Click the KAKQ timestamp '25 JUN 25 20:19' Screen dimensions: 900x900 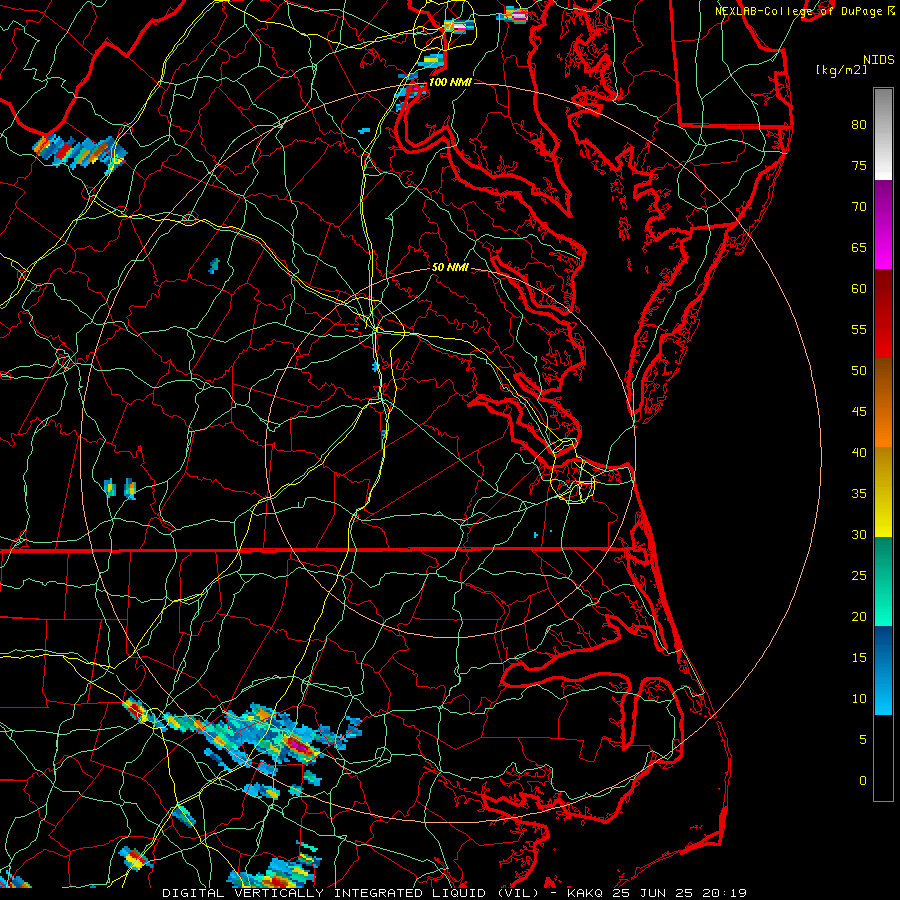(x=679, y=893)
